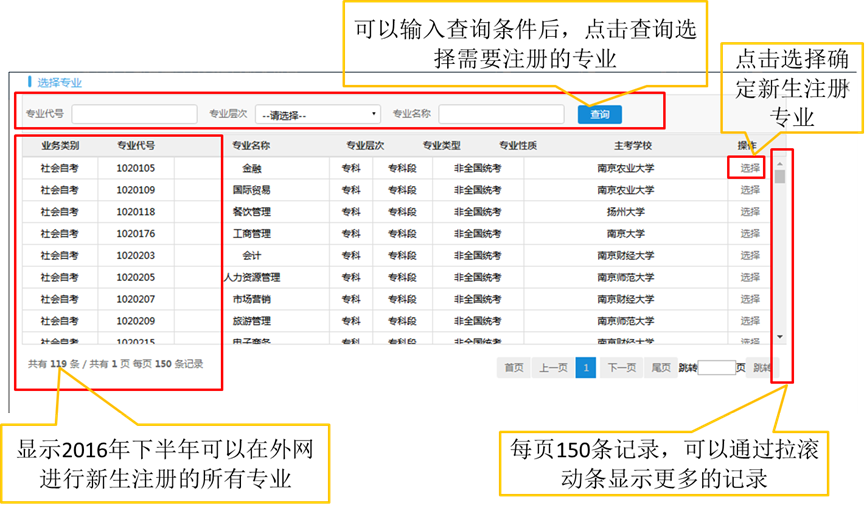Click 选择 for the 国际贸易 row

pyautogui.click(x=750, y=190)
